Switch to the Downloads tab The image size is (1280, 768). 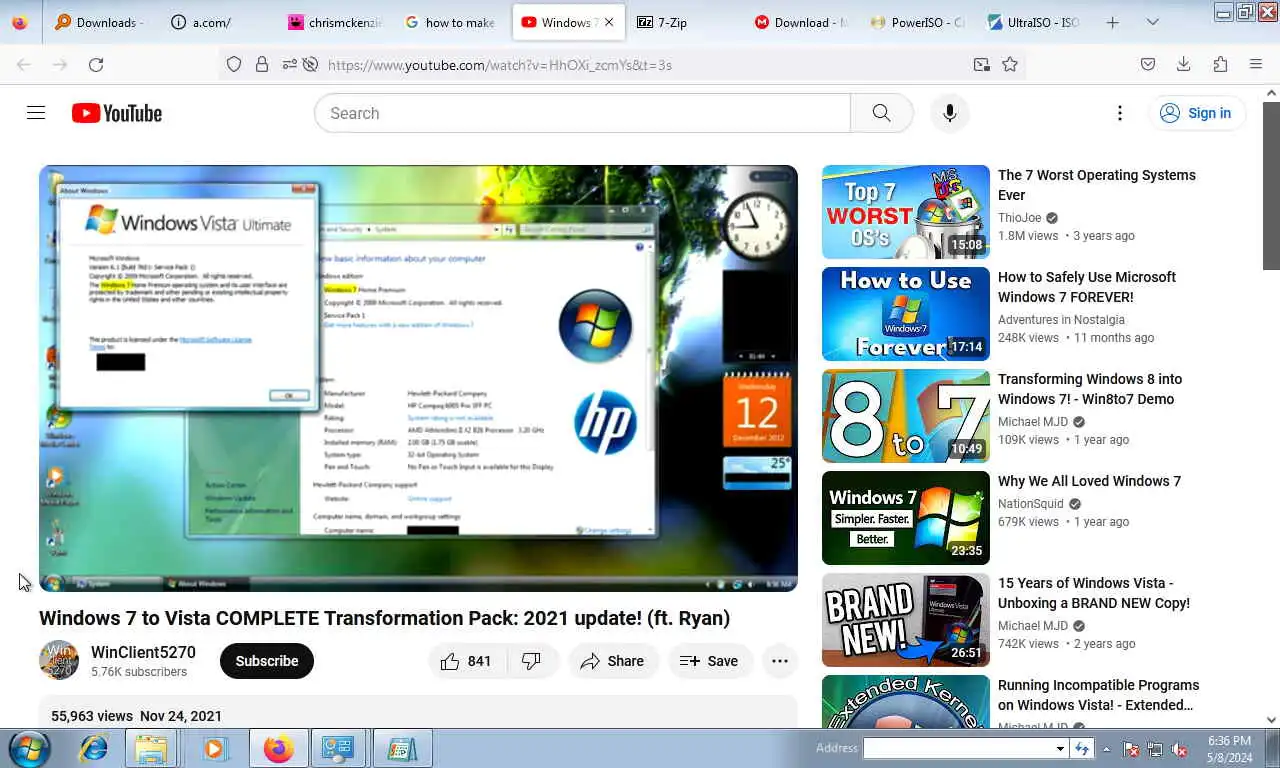99,22
